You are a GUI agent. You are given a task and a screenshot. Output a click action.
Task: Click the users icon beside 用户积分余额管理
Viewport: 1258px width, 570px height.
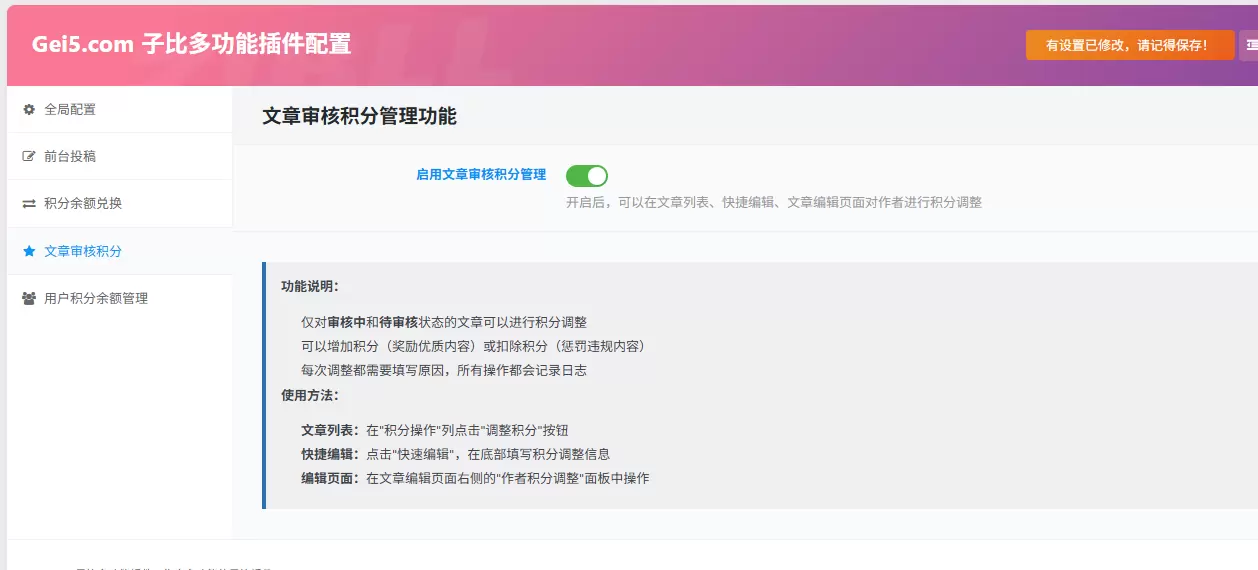point(29,298)
